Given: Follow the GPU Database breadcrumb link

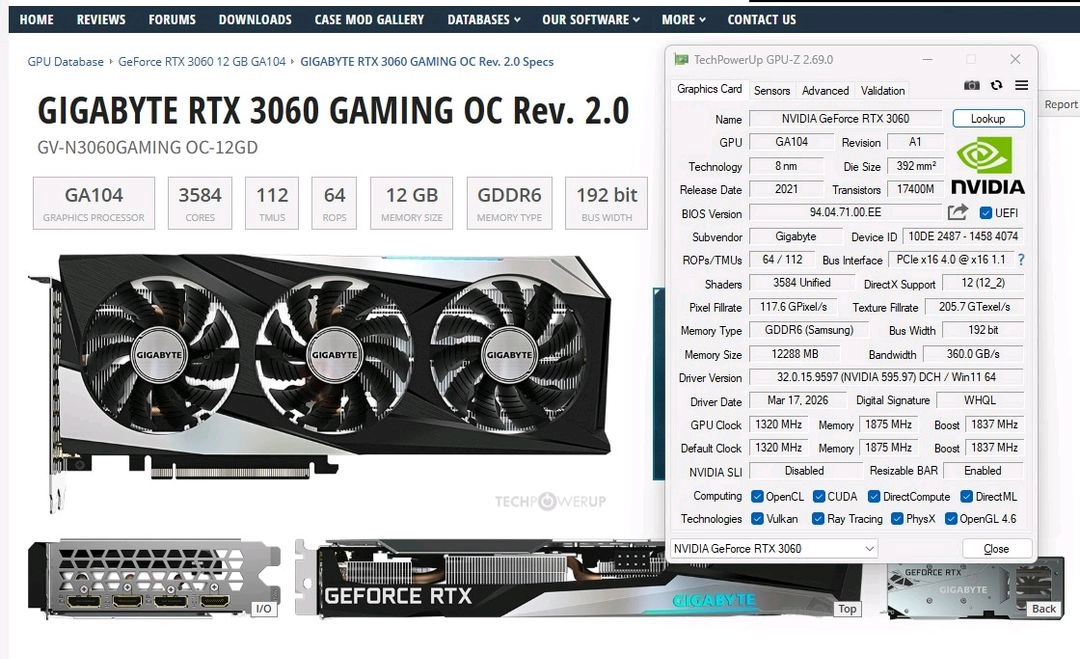Looking at the screenshot, I should click(x=65, y=61).
